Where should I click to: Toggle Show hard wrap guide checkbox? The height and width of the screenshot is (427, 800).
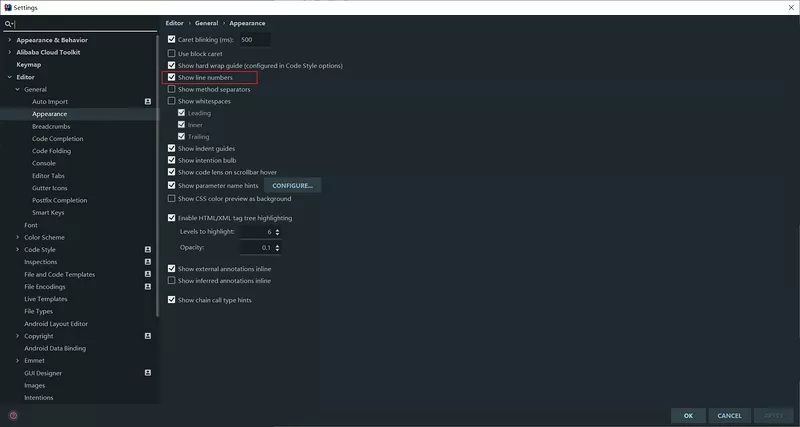tap(171, 65)
